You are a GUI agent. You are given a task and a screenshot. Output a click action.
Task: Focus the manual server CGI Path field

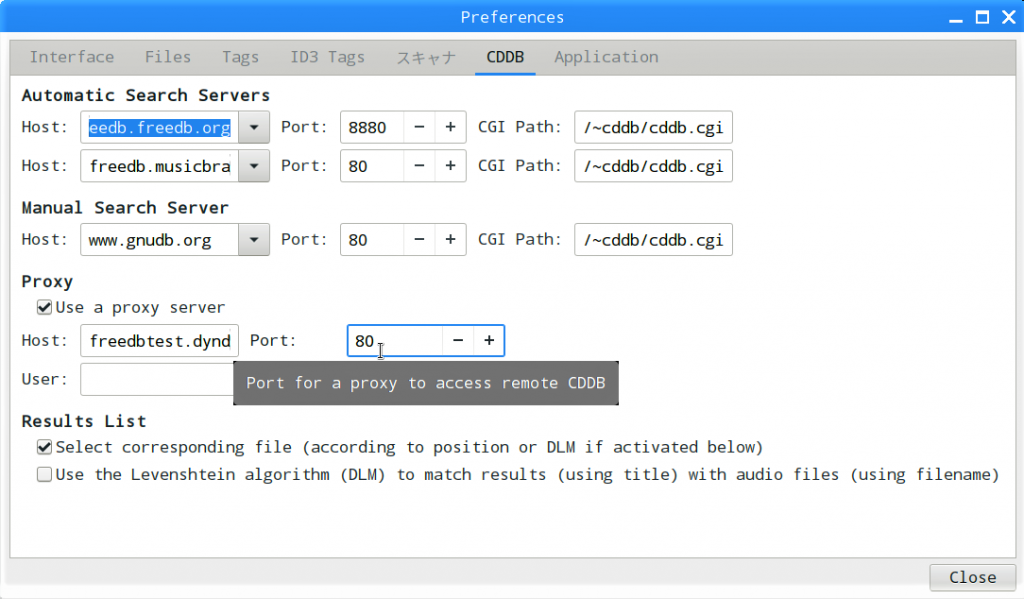click(653, 240)
